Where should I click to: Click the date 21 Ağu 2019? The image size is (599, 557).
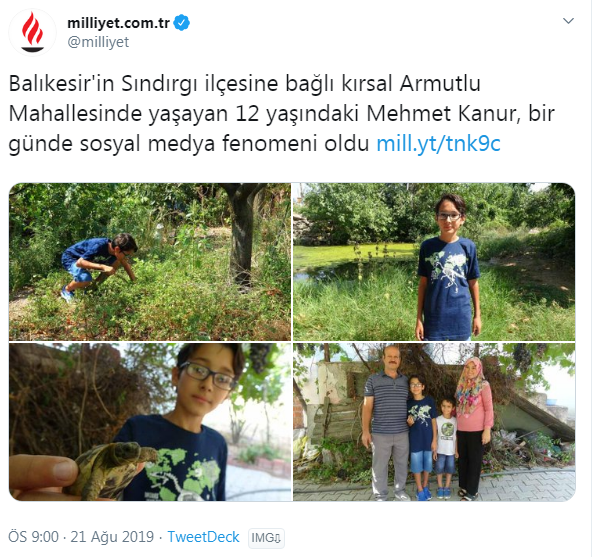[112, 537]
